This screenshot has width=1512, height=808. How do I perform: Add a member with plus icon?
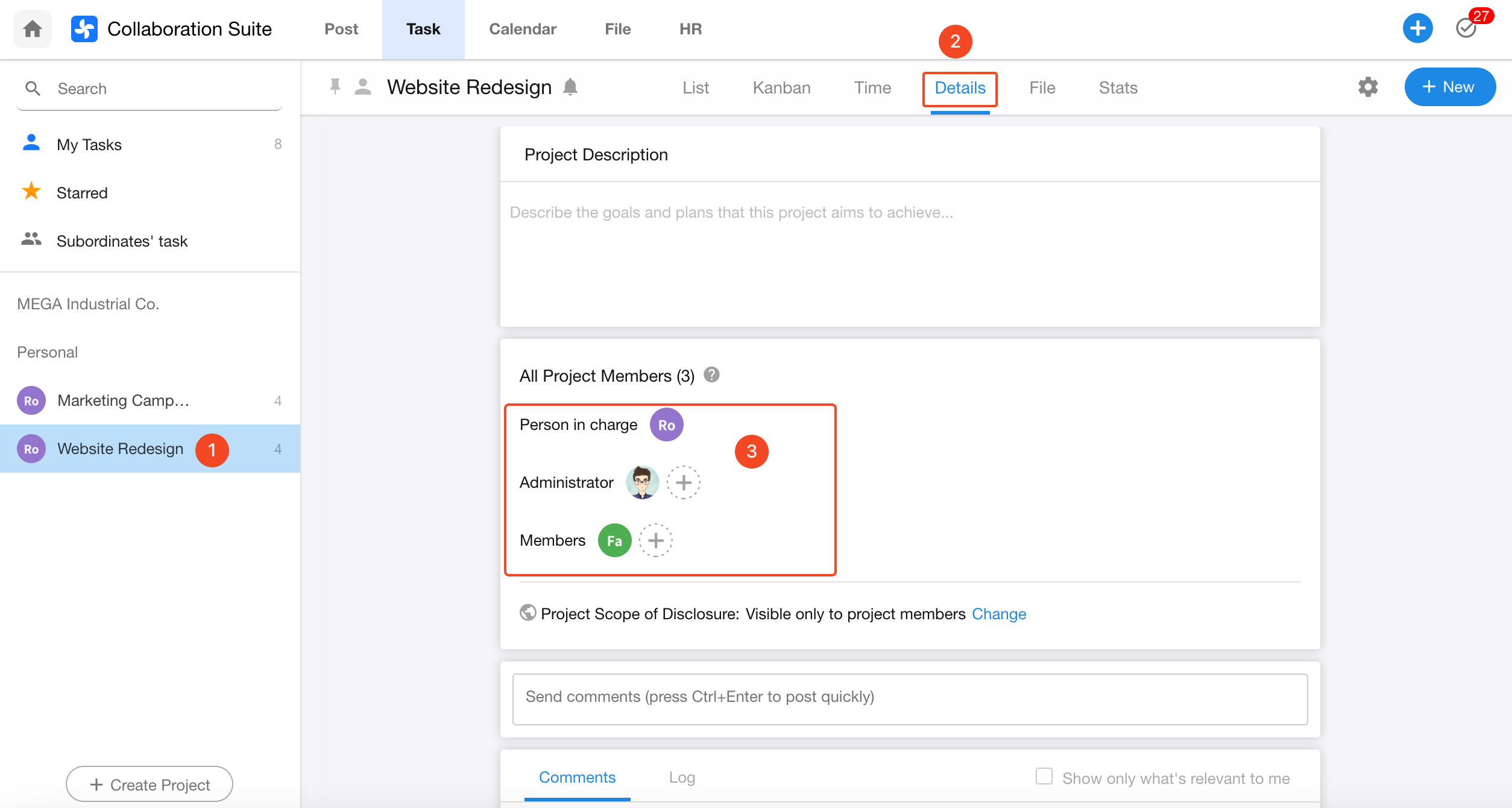(x=655, y=540)
